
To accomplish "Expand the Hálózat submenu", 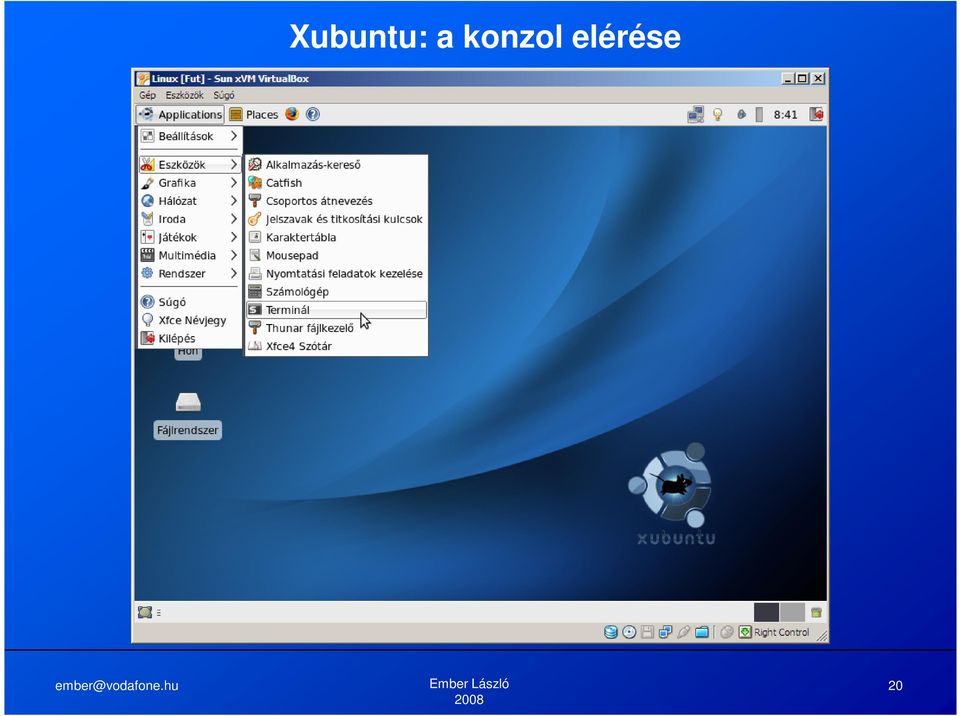I will pos(189,201).
